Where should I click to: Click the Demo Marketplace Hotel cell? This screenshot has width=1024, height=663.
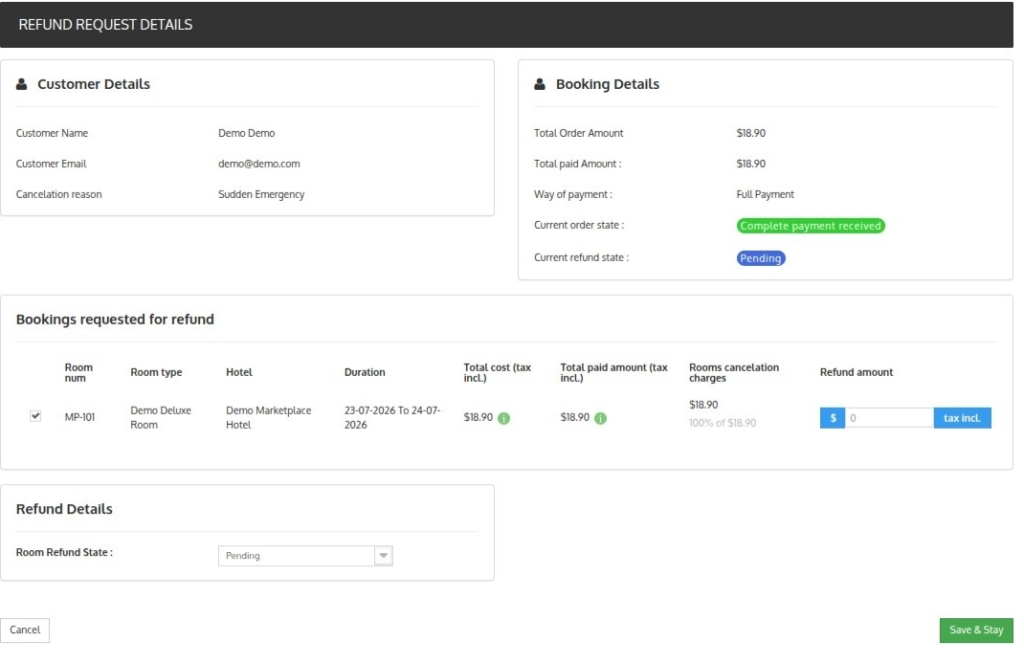pos(268,417)
